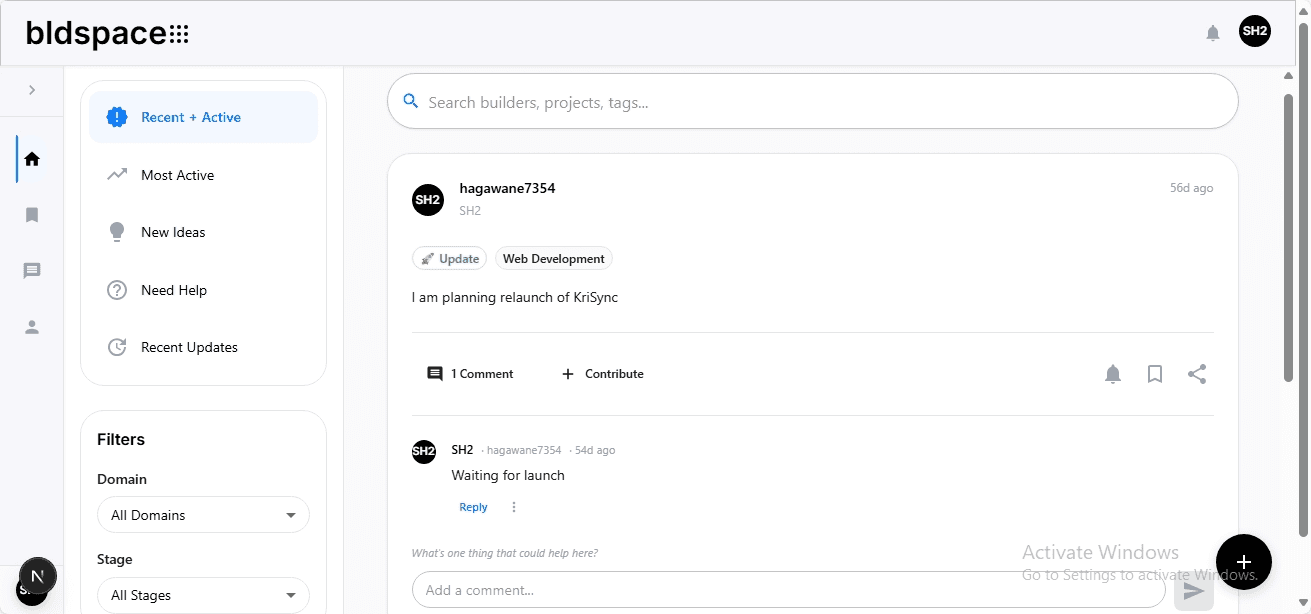Expand the left sidebar with chevron
Image resolution: width=1311 pixels, height=614 pixels.
coord(32,90)
